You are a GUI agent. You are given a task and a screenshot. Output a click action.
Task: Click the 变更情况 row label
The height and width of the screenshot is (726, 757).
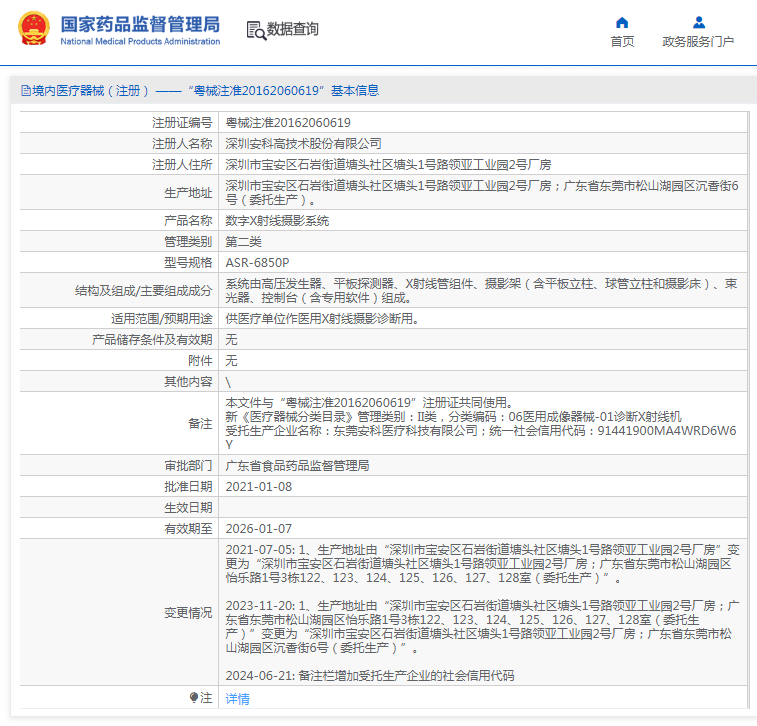(x=188, y=613)
